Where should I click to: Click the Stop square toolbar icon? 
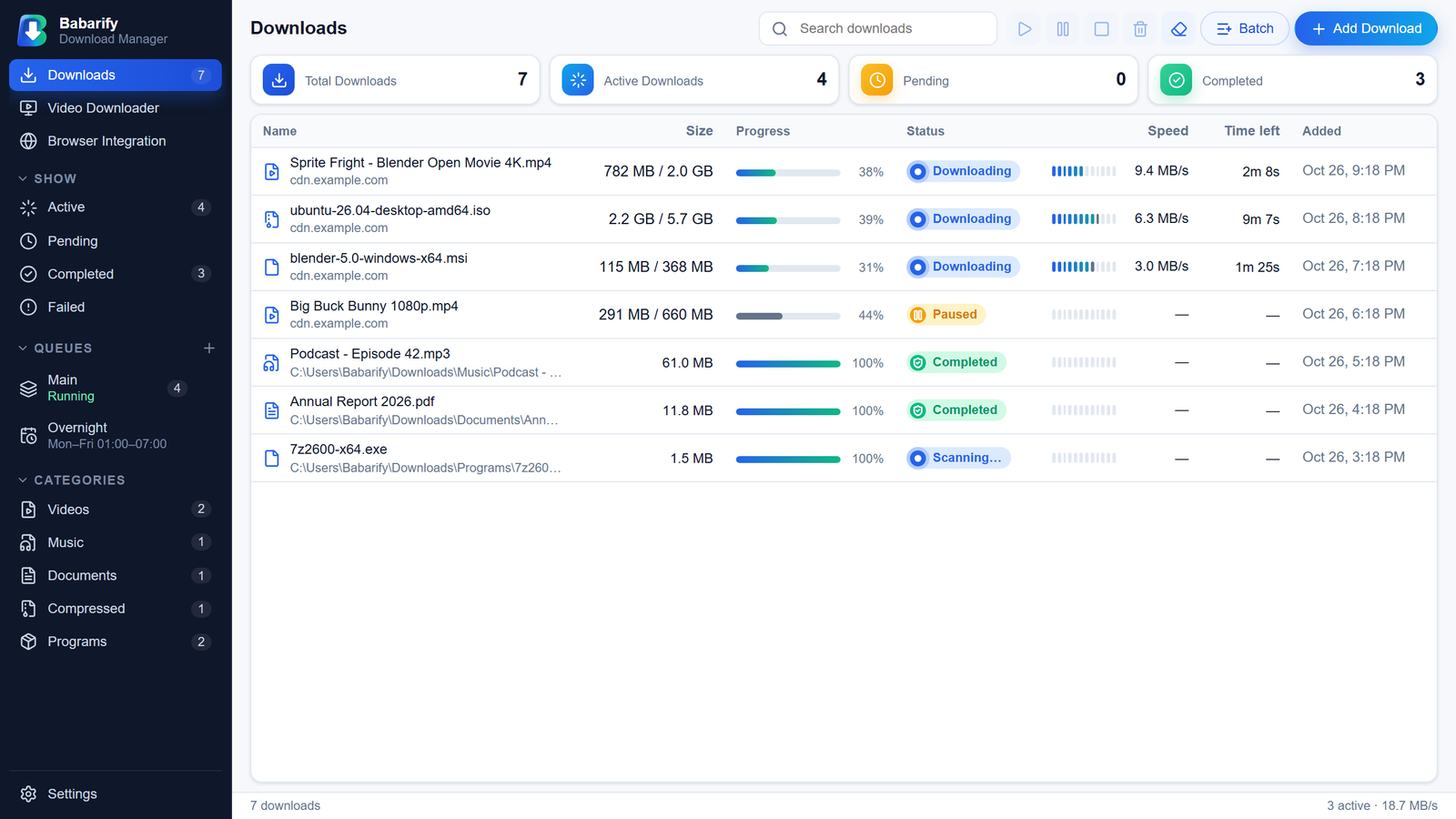coord(1102,29)
